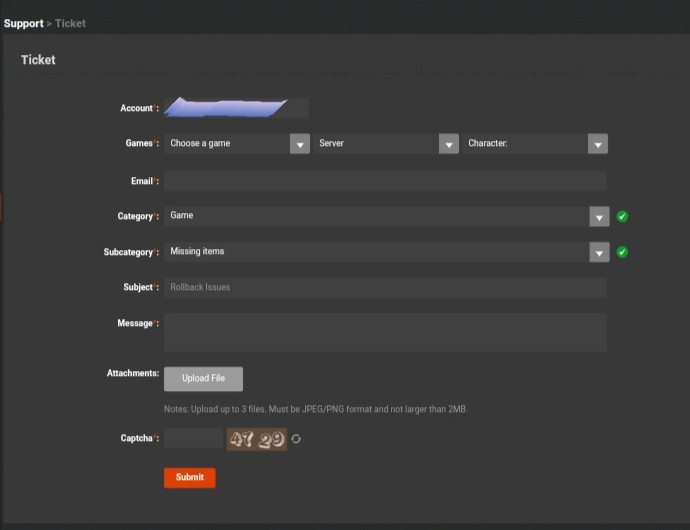This screenshot has width=690, height=530.
Task: Submit the support ticket
Action: [189, 478]
